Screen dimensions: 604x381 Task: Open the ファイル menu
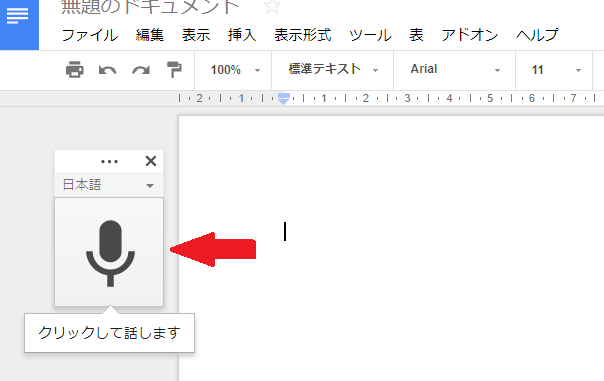[x=90, y=35]
